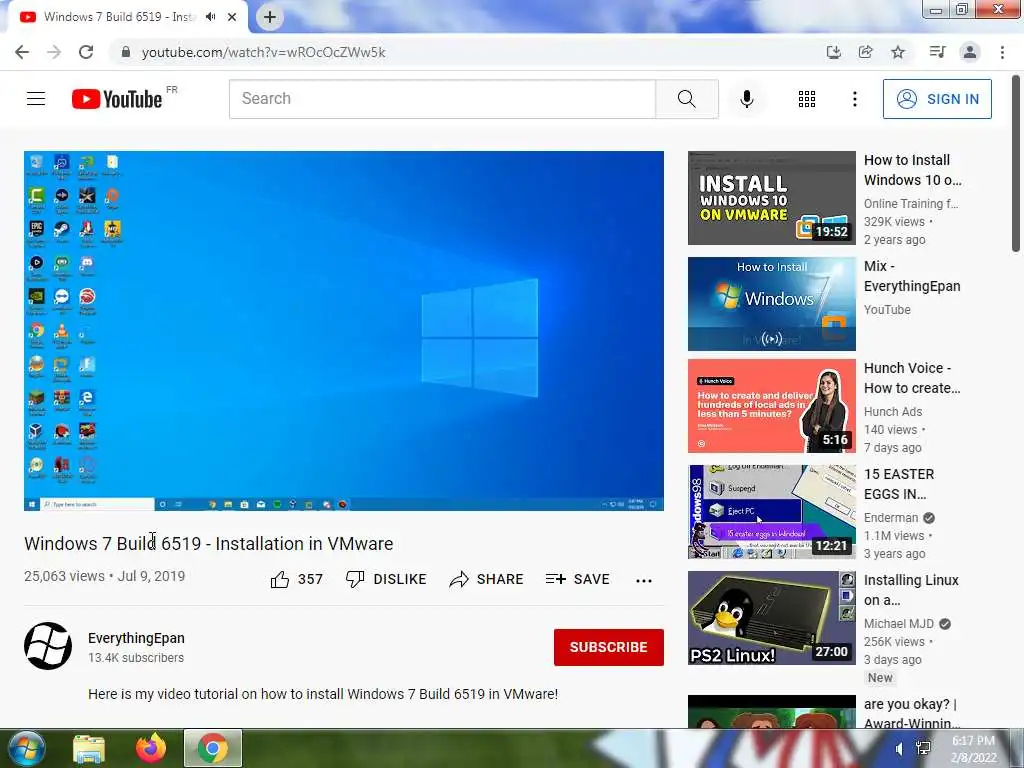Open the PS2 Linux video thumbnail
This screenshot has height=768, width=1024.
pos(771,618)
